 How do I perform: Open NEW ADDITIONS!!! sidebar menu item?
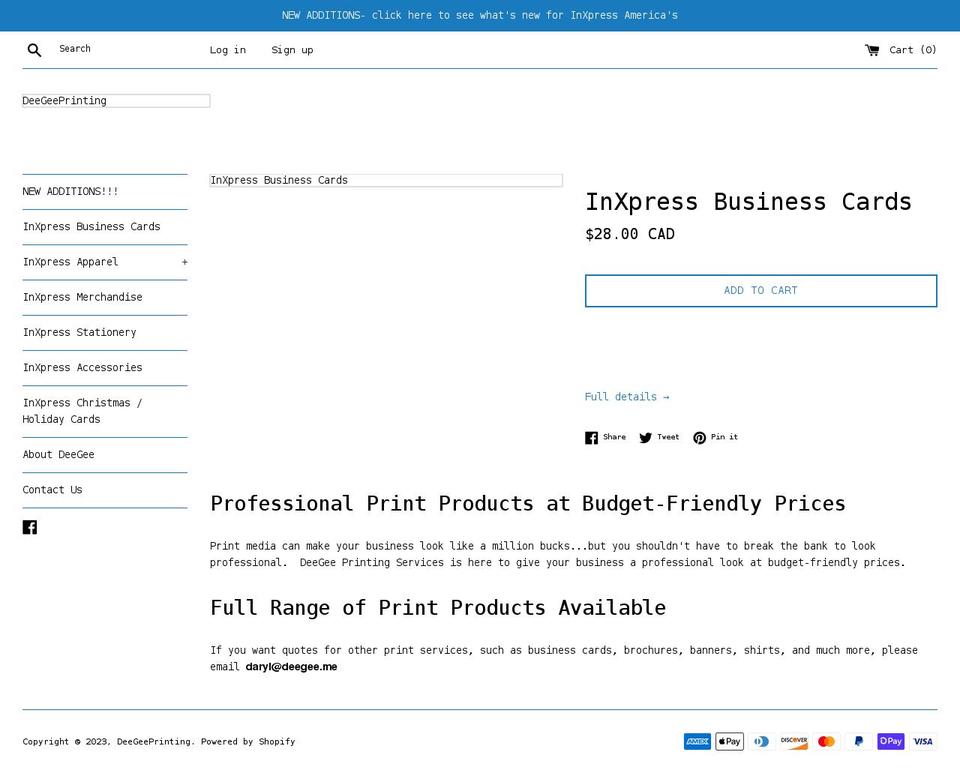[x=70, y=191]
